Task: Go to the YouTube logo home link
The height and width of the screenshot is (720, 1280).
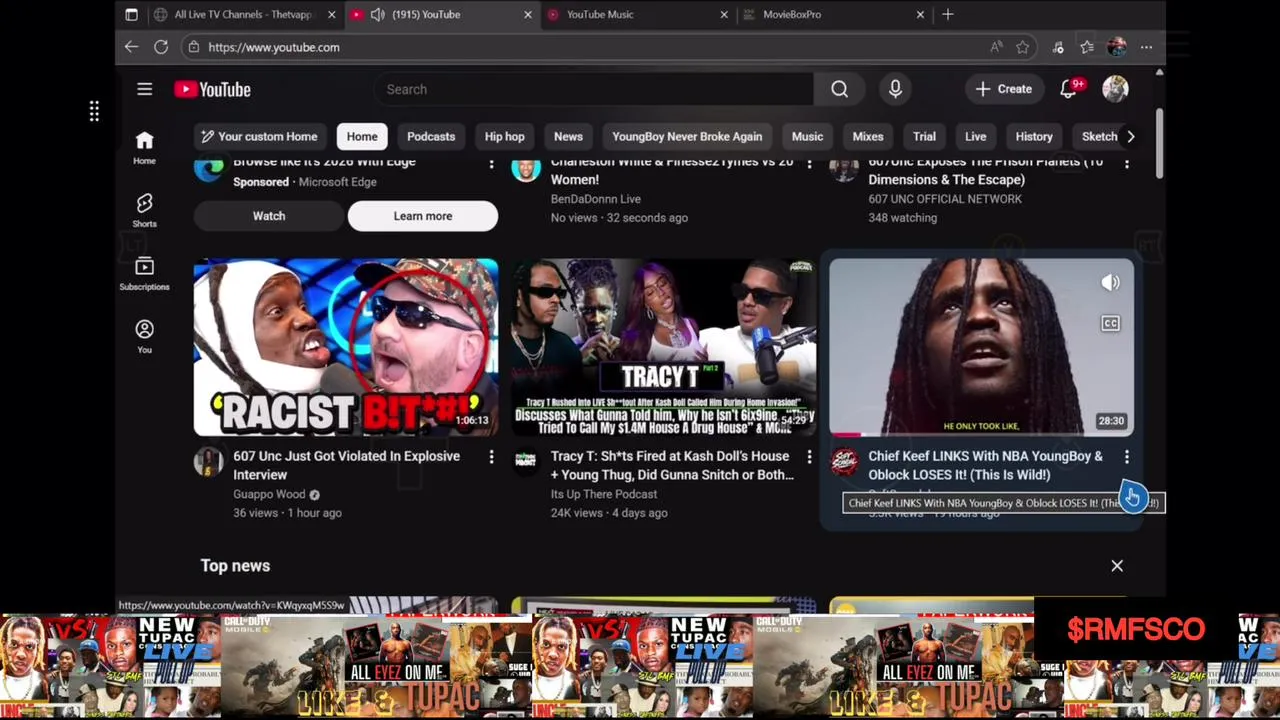Action: click(212, 89)
